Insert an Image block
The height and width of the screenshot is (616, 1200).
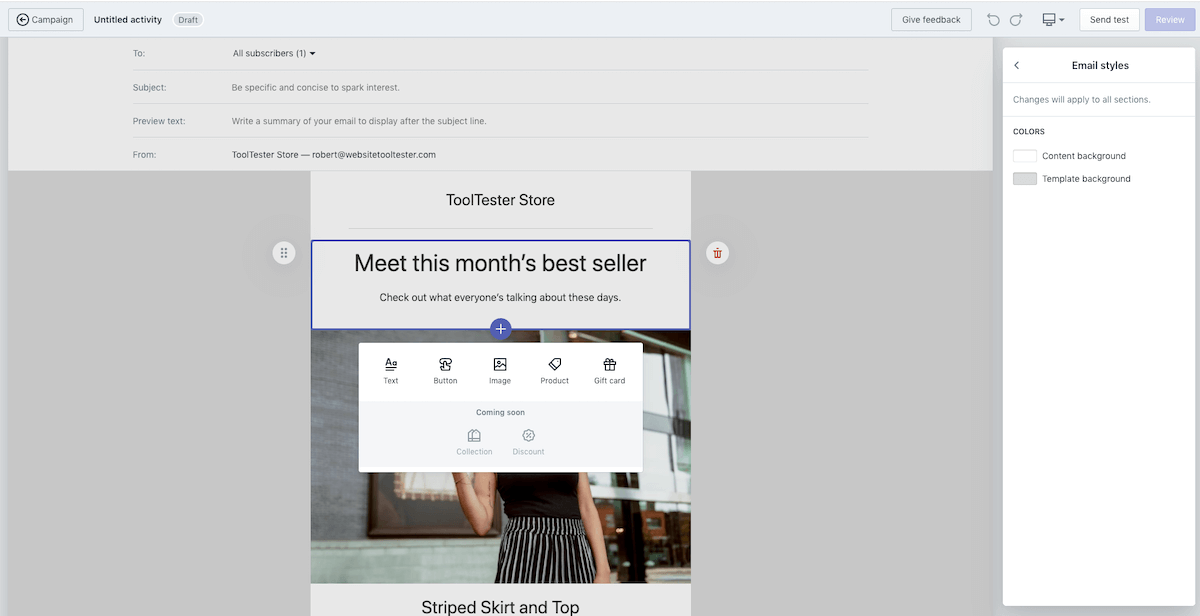(500, 371)
